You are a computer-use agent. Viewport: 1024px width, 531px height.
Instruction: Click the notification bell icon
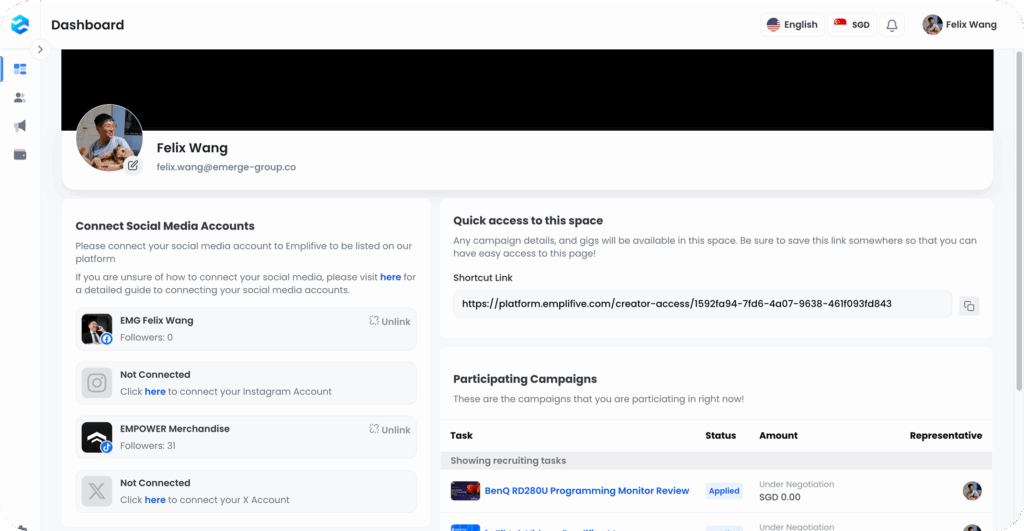[x=892, y=25]
